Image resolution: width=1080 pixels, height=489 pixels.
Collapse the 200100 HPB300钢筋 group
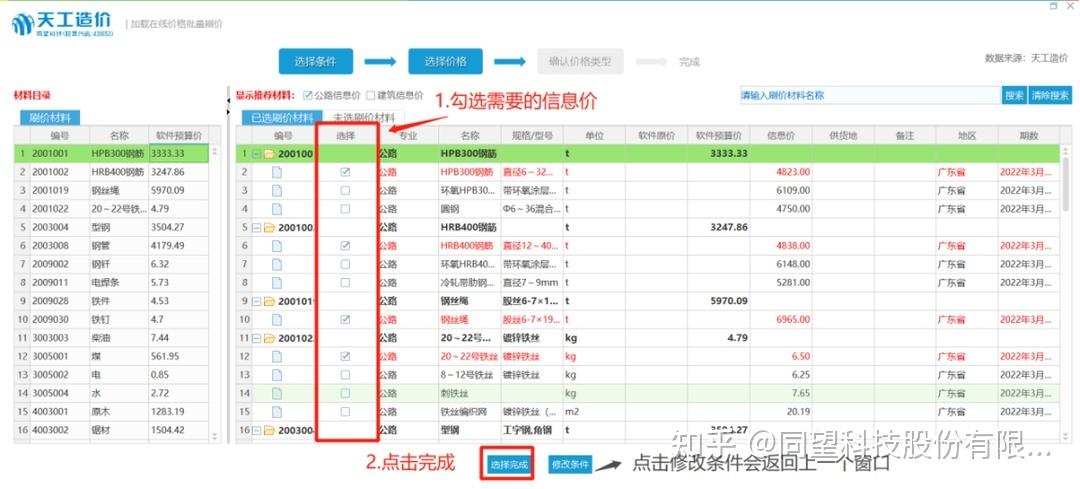tap(257, 154)
